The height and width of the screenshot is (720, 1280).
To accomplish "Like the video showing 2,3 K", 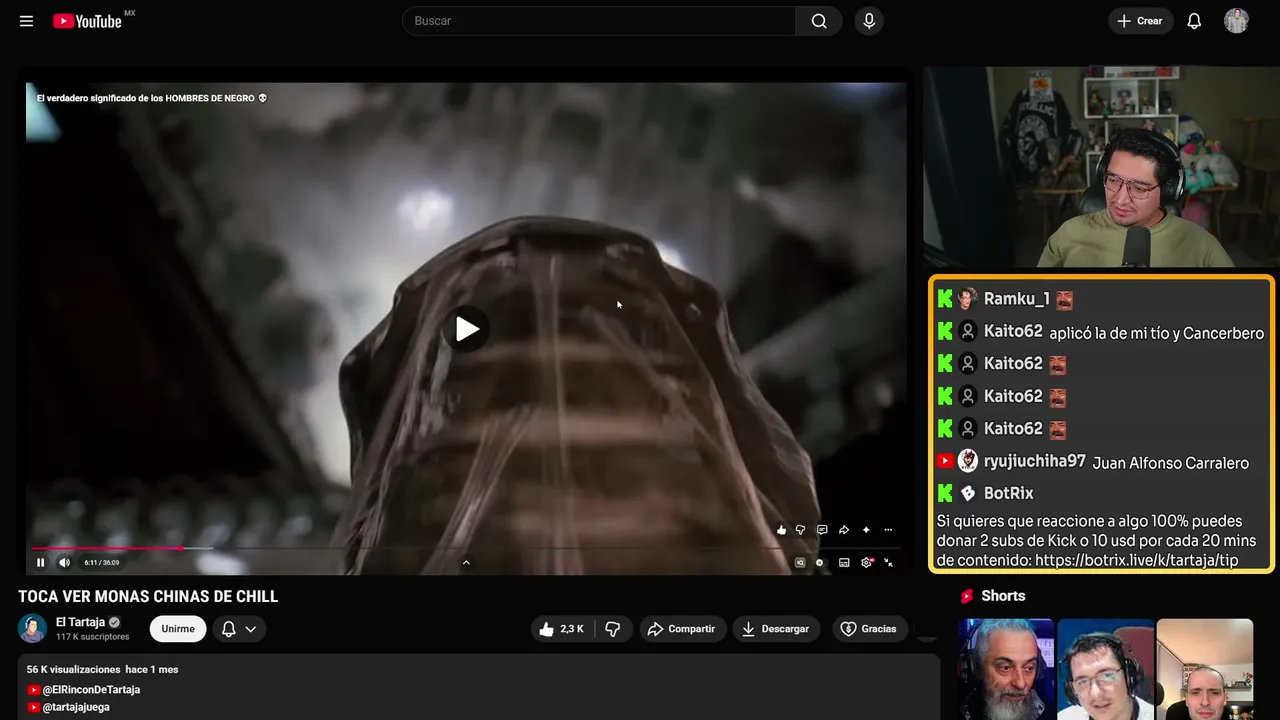I will pos(562,629).
